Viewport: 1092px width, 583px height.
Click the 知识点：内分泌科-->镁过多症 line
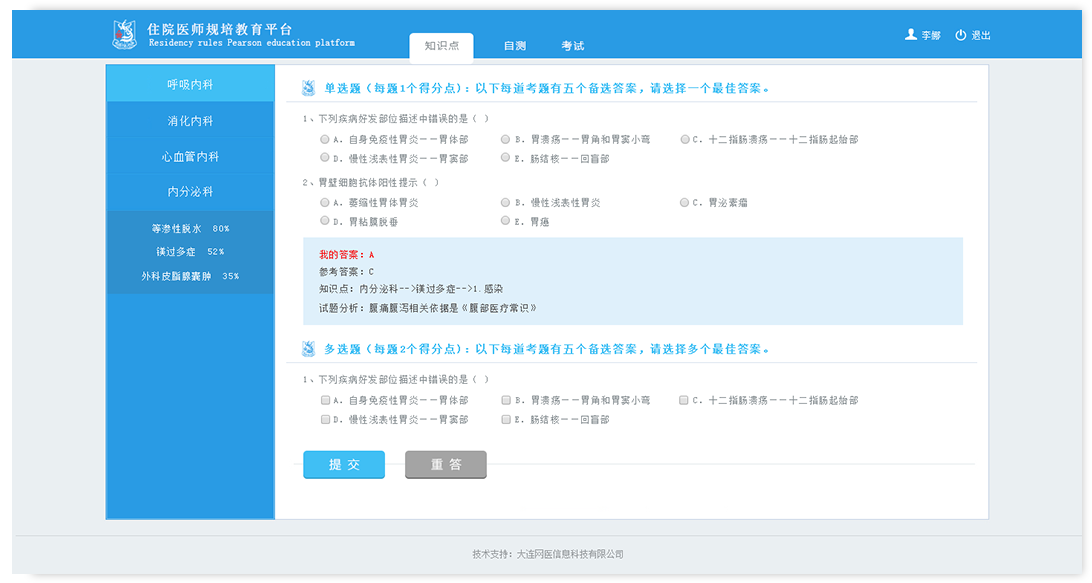[411, 288]
